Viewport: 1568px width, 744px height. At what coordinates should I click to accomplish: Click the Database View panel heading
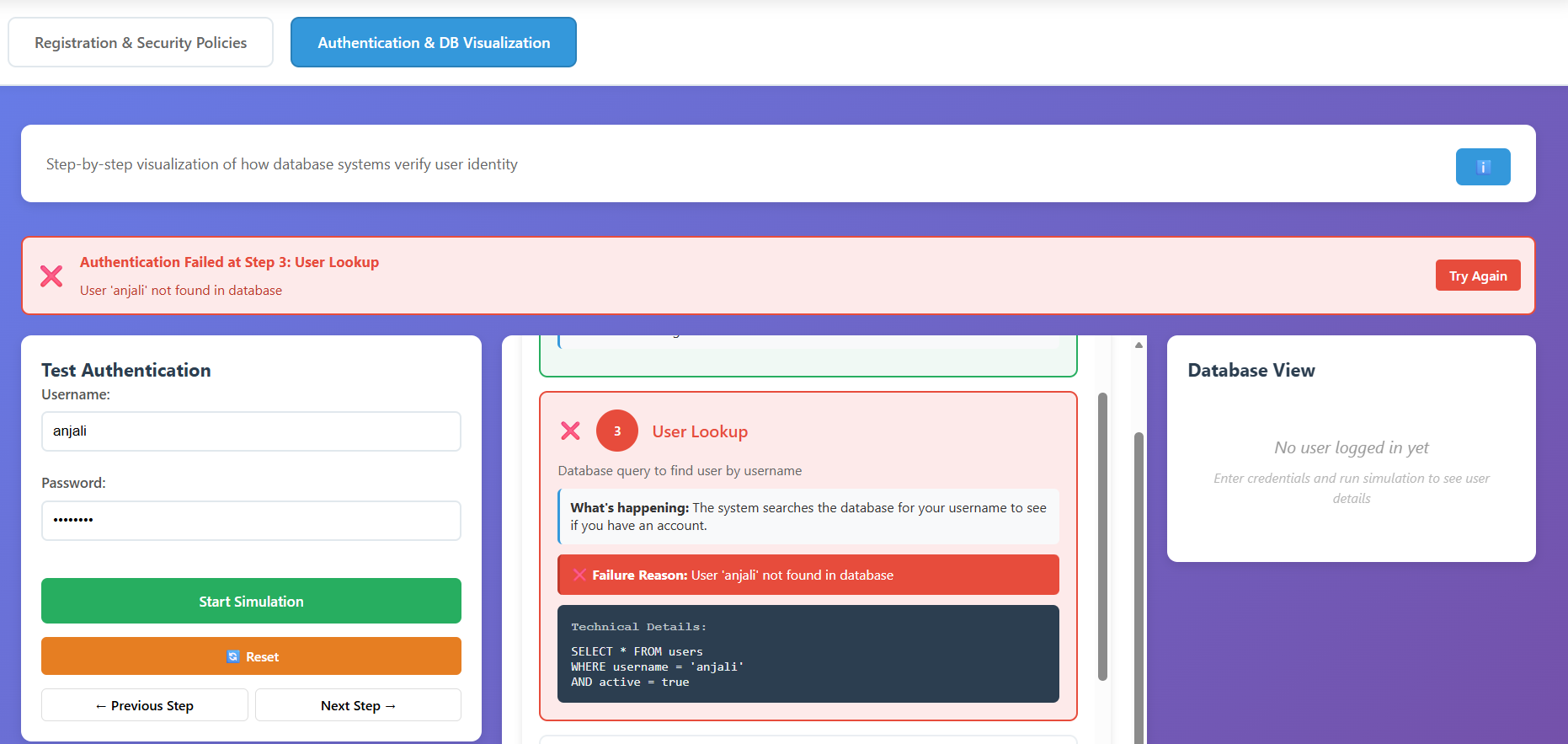point(1251,371)
